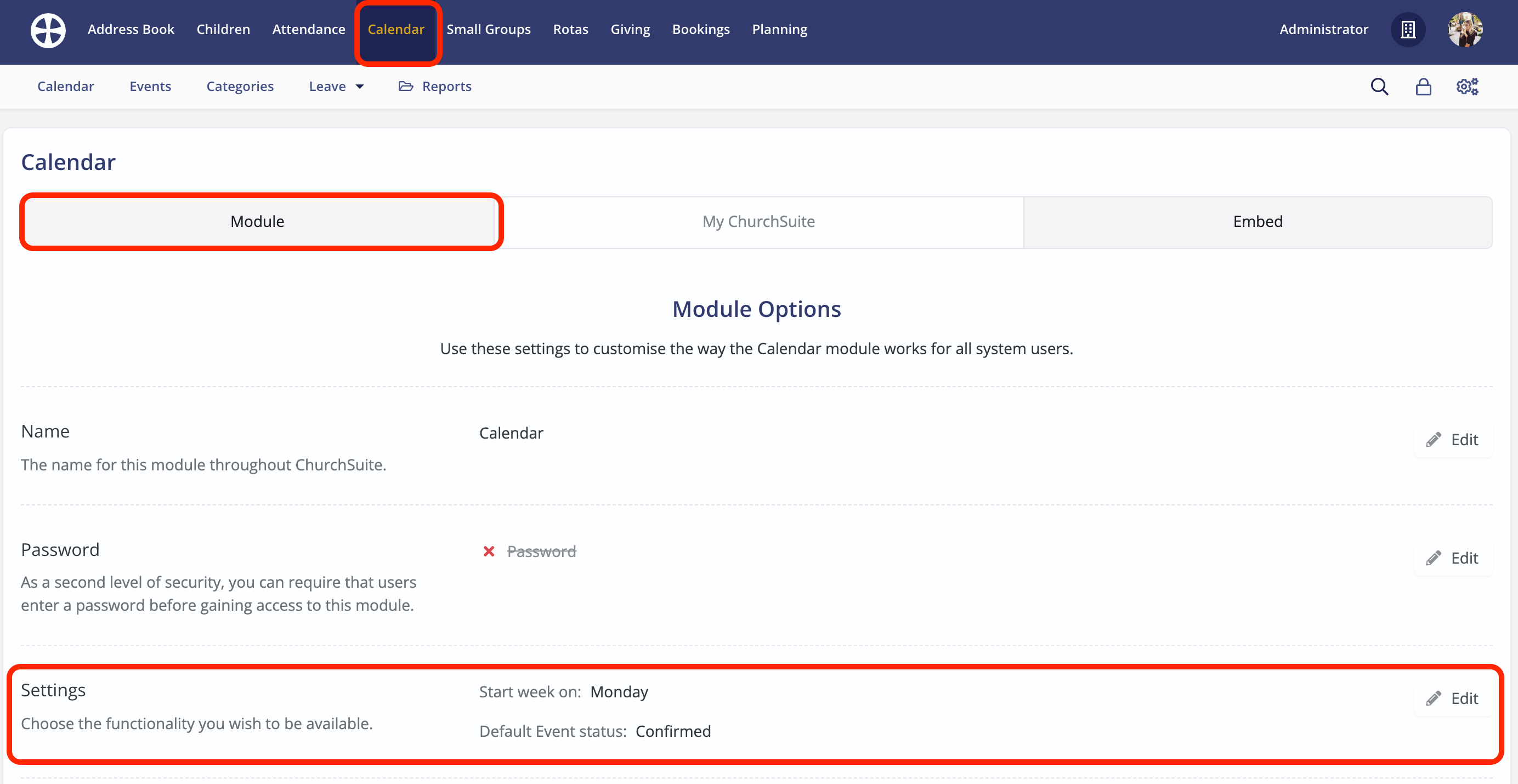Open the search icon in Calendar module
Image resolution: width=1518 pixels, height=784 pixels.
pyautogui.click(x=1379, y=86)
